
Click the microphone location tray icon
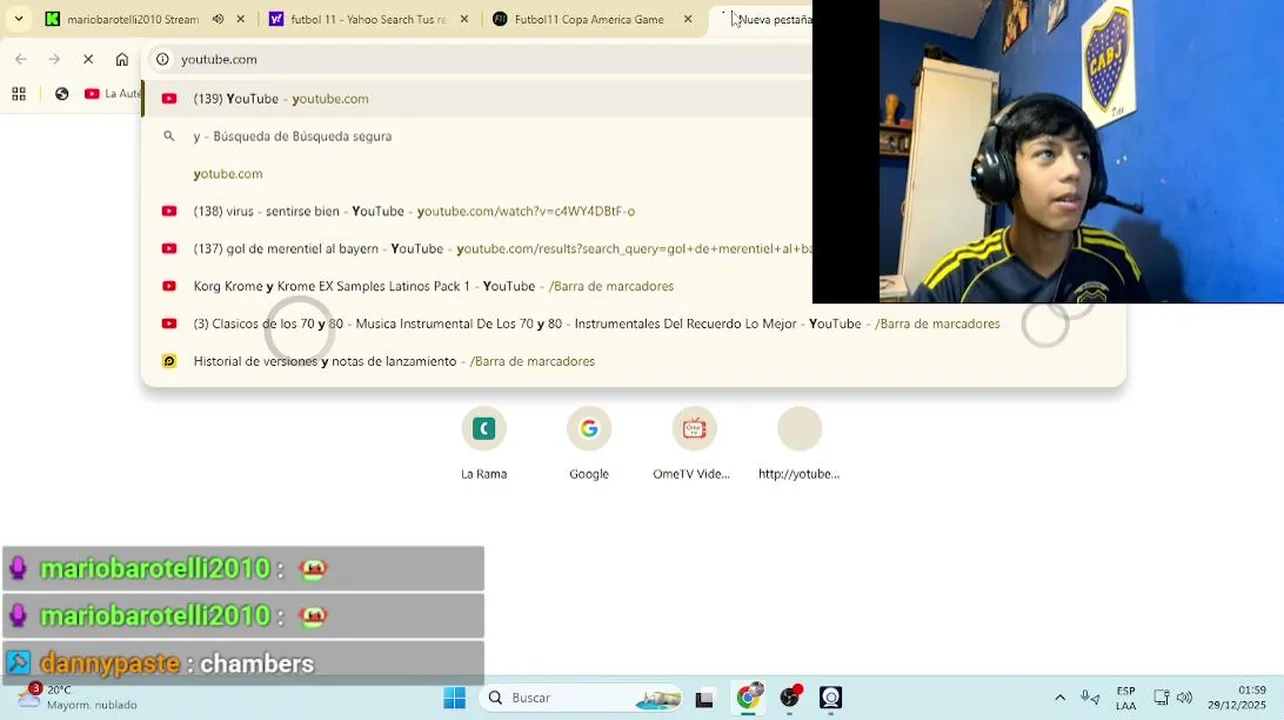point(1090,698)
